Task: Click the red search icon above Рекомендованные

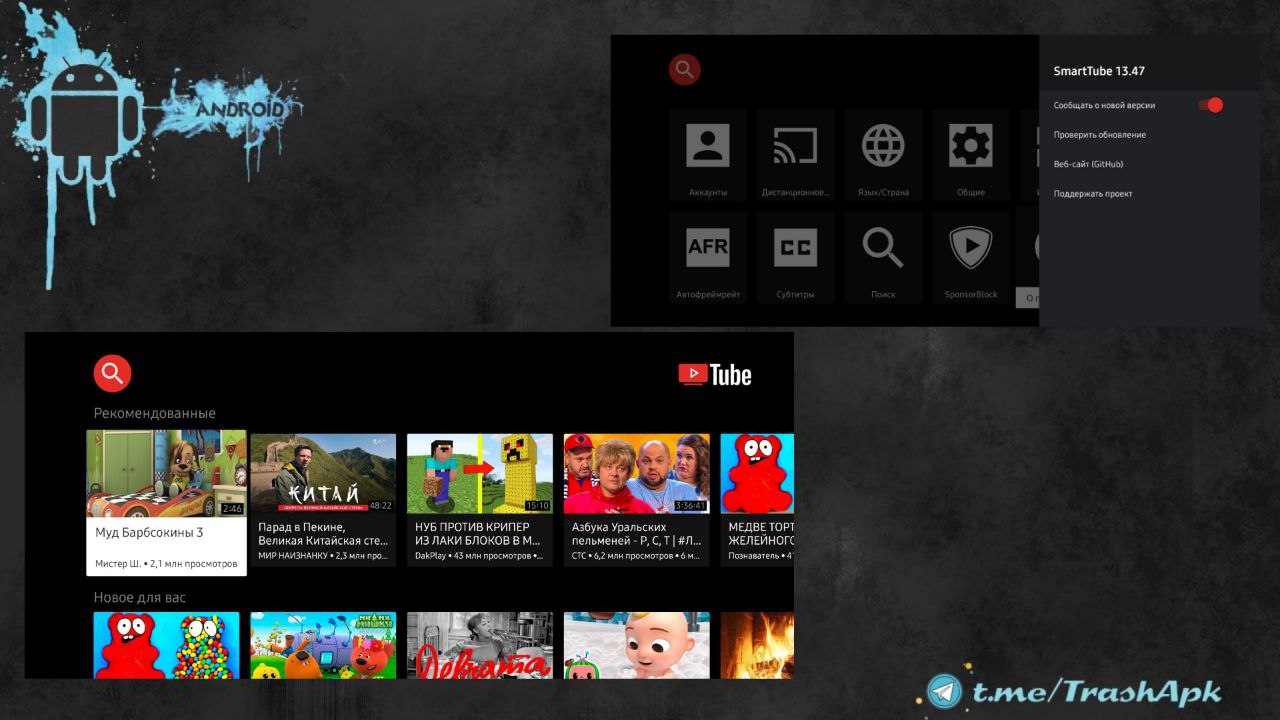Action: coord(113,373)
